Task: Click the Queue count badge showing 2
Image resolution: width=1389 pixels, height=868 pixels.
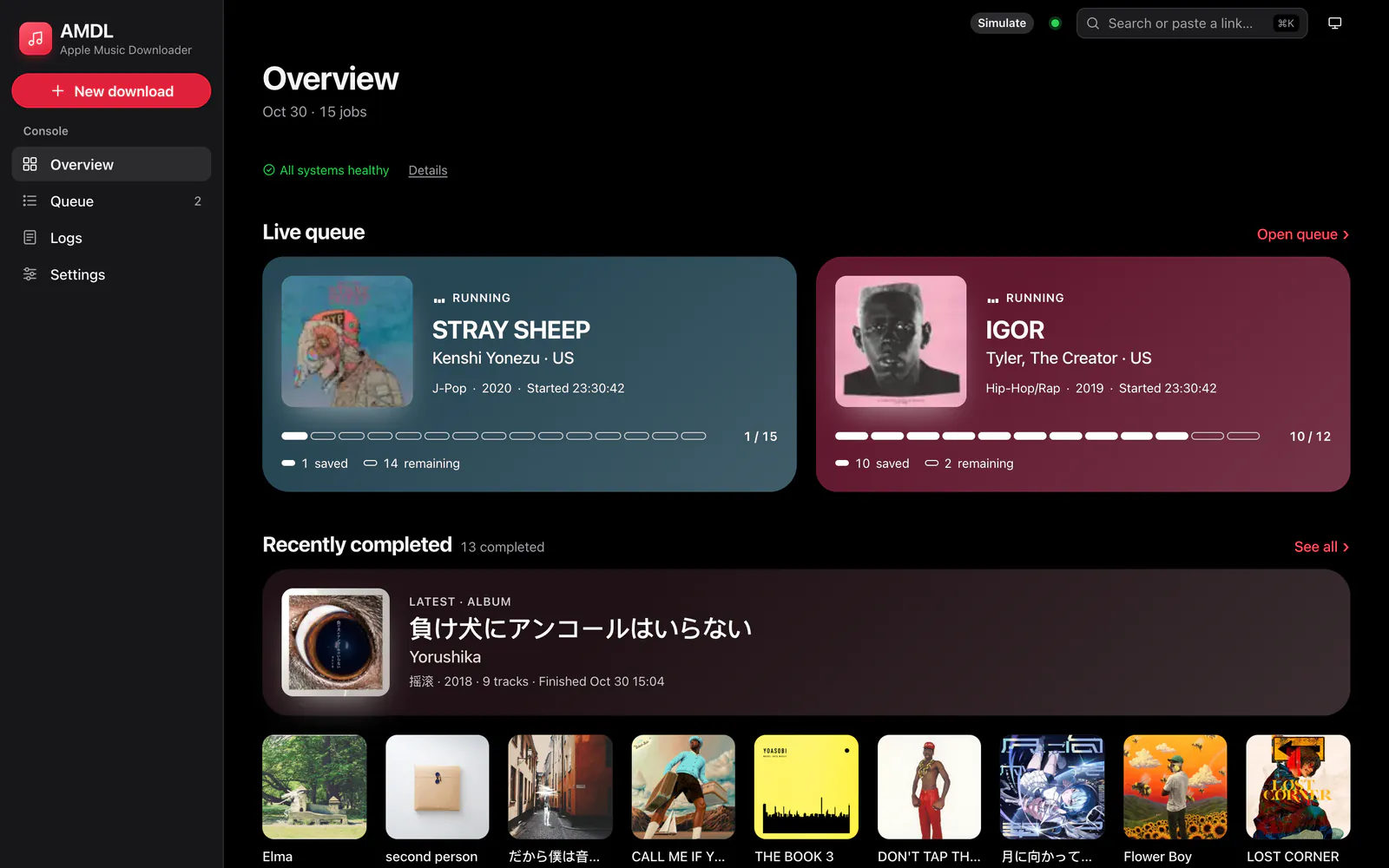Action: [198, 201]
